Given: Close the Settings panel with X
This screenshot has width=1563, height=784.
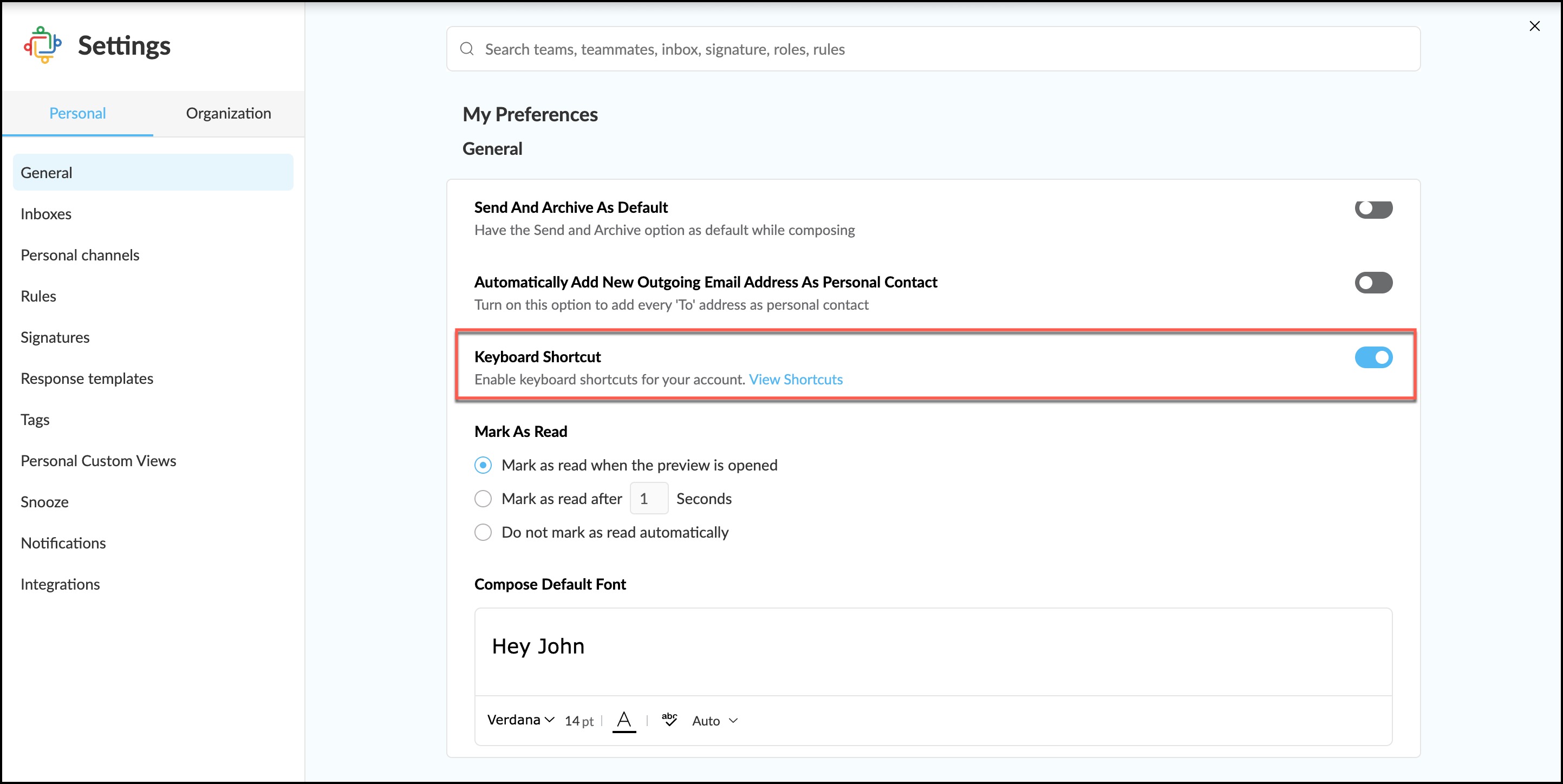Looking at the screenshot, I should pyautogui.click(x=1534, y=26).
